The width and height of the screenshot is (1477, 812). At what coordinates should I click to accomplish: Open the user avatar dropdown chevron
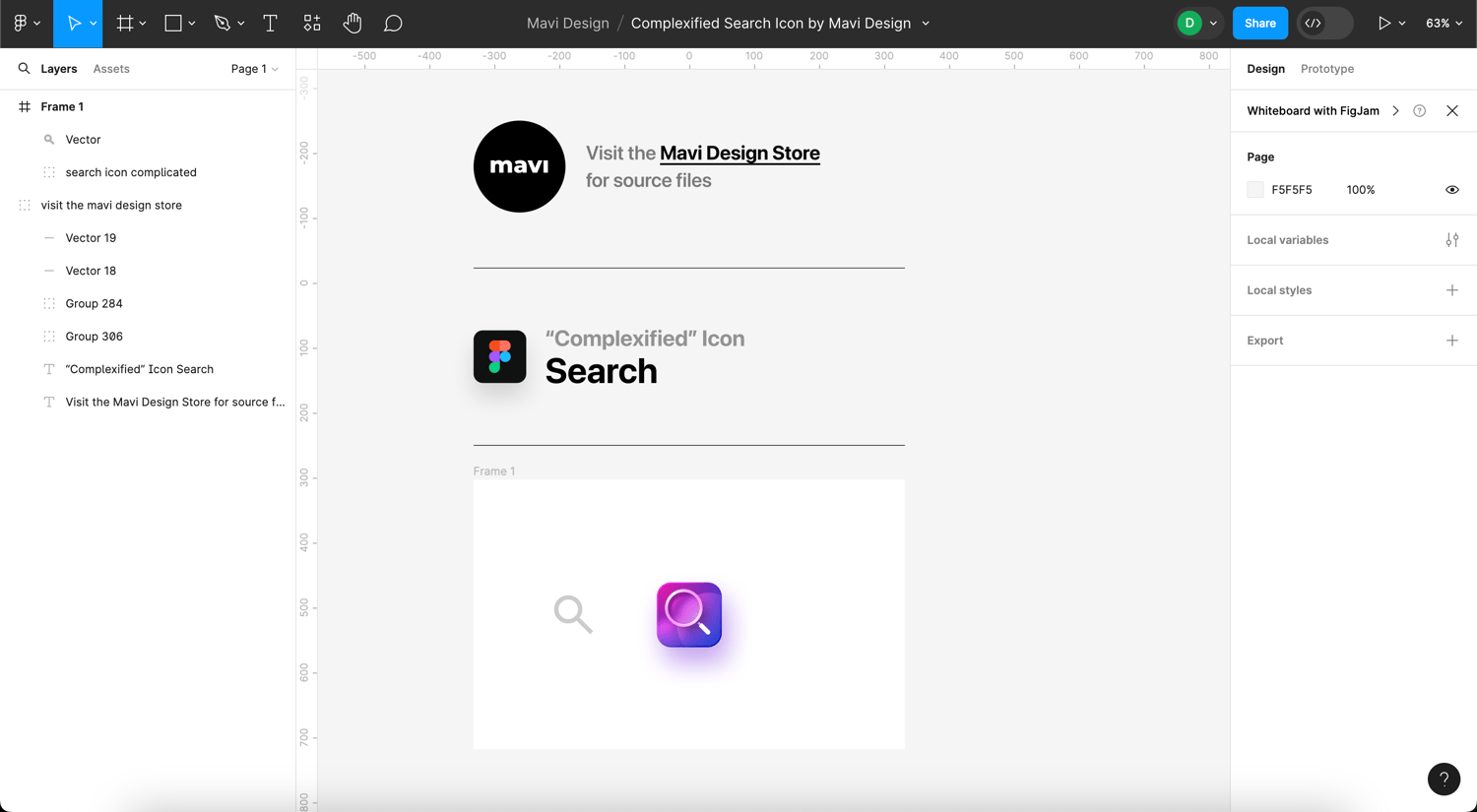click(x=1213, y=24)
